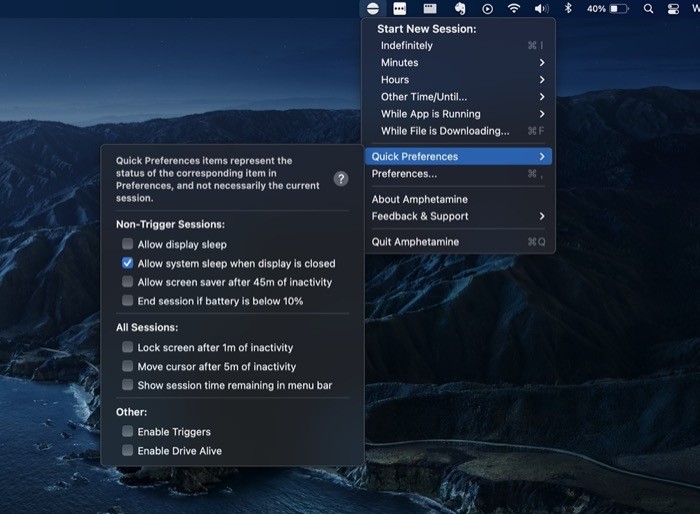
Task: Check End session if battery is below 10%
Action: coord(128,301)
